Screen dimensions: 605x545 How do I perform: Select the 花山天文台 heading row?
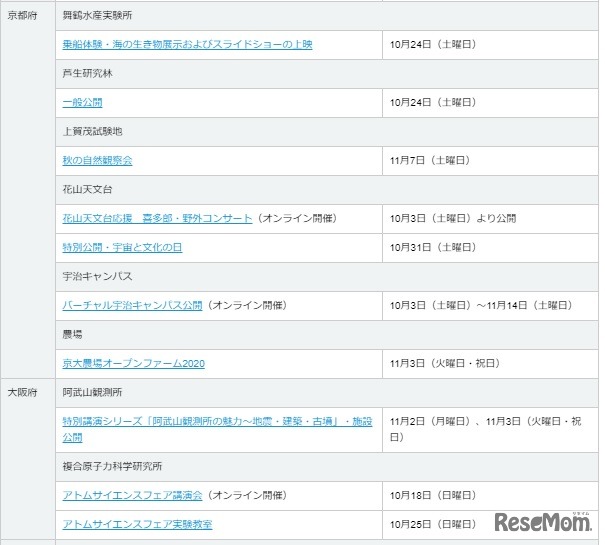click(327, 190)
